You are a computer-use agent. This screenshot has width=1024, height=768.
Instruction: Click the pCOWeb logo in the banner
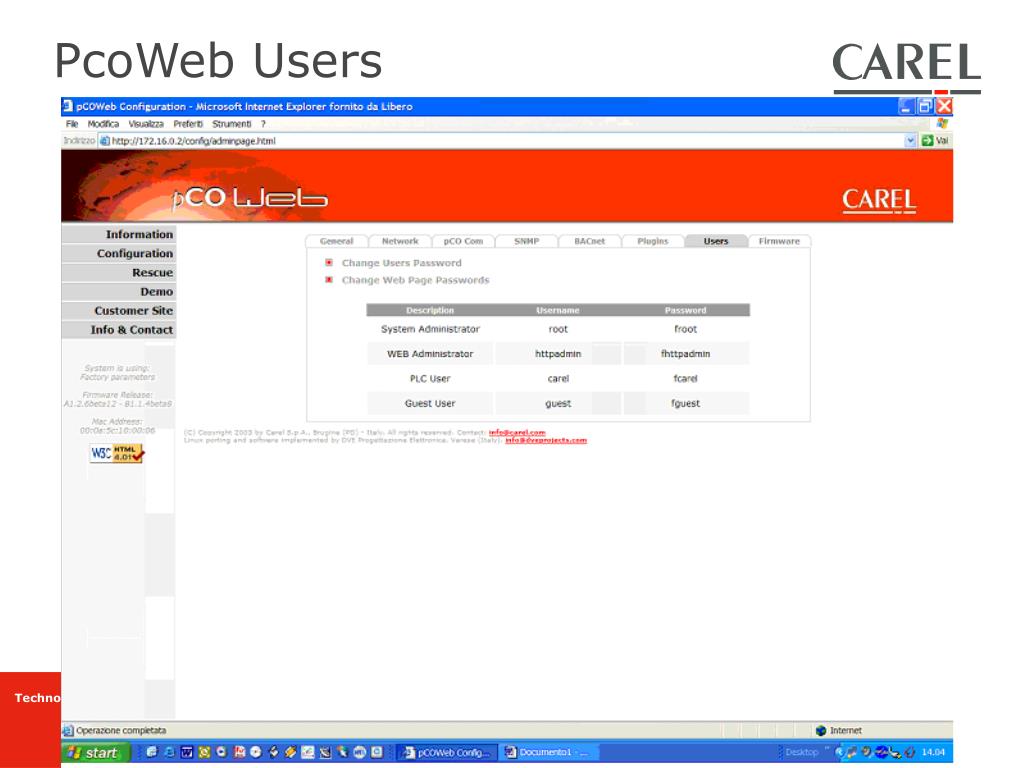tap(249, 197)
